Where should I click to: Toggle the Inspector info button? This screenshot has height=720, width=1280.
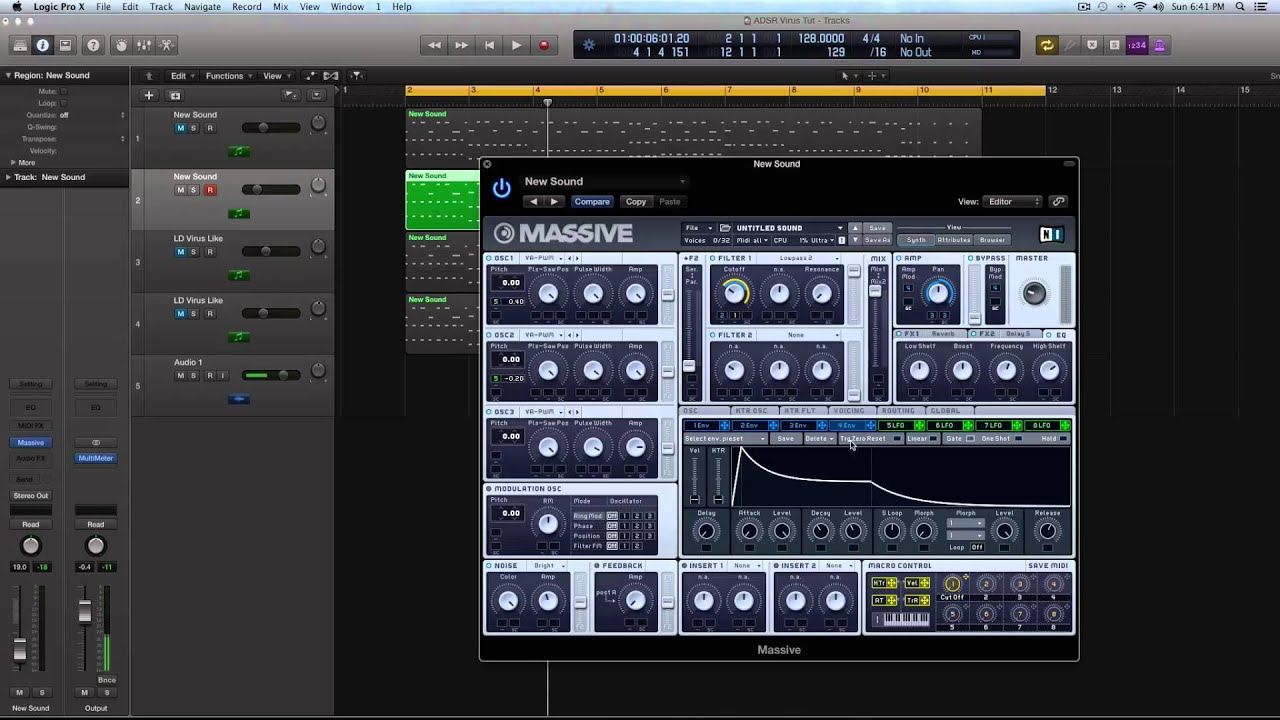tap(42, 45)
